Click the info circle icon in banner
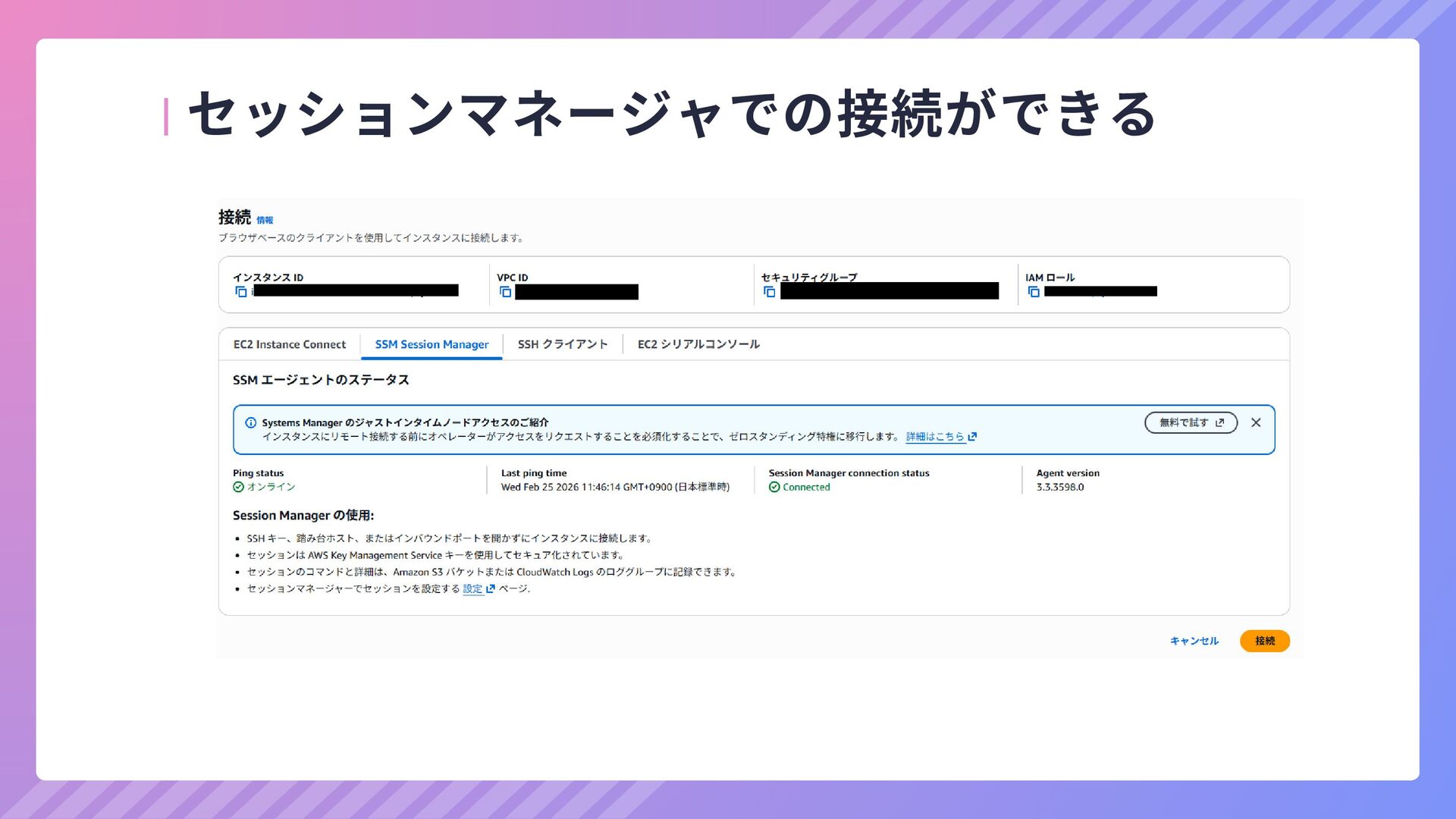This screenshot has height=819, width=1456. pyautogui.click(x=250, y=423)
